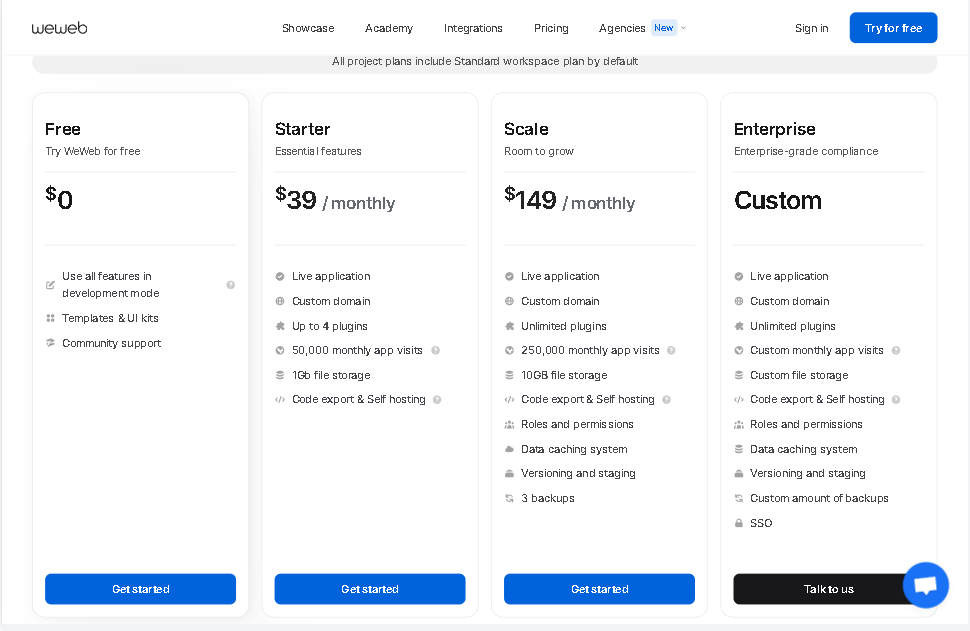Open the Showcase menu item
This screenshot has height=631, width=970.
(x=308, y=28)
